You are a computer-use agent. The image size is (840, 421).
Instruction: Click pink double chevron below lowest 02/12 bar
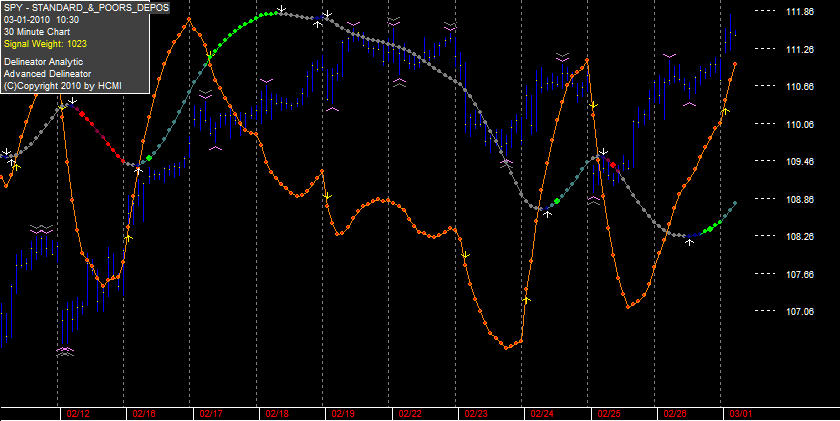pos(65,351)
